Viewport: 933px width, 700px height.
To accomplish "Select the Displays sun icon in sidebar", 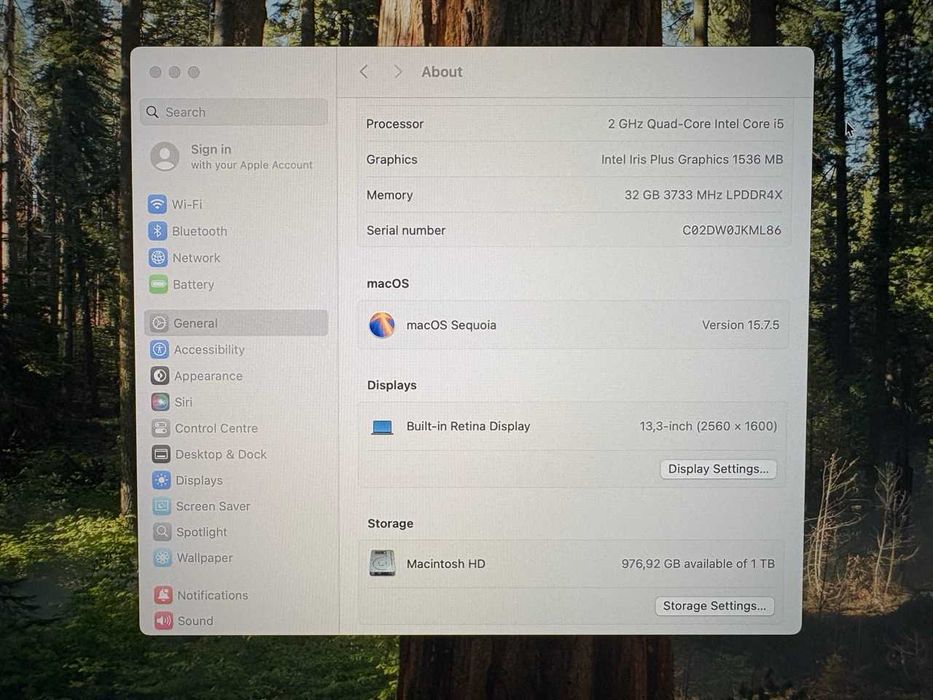I will click(x=161, y=480).
